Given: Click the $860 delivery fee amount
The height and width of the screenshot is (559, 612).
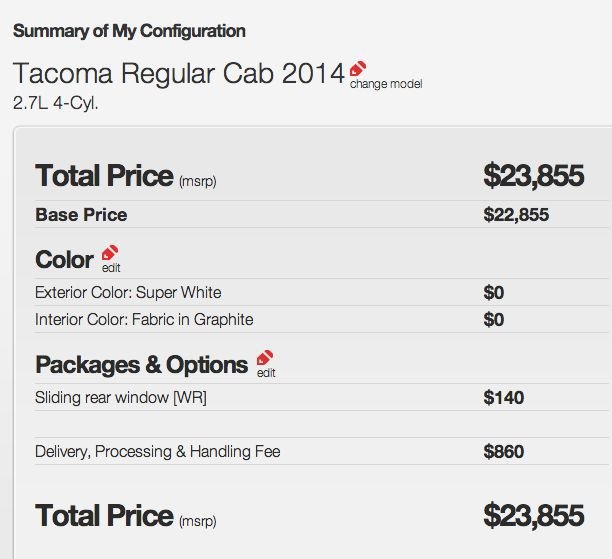Looking at the screenshot, I should point(503,452).
